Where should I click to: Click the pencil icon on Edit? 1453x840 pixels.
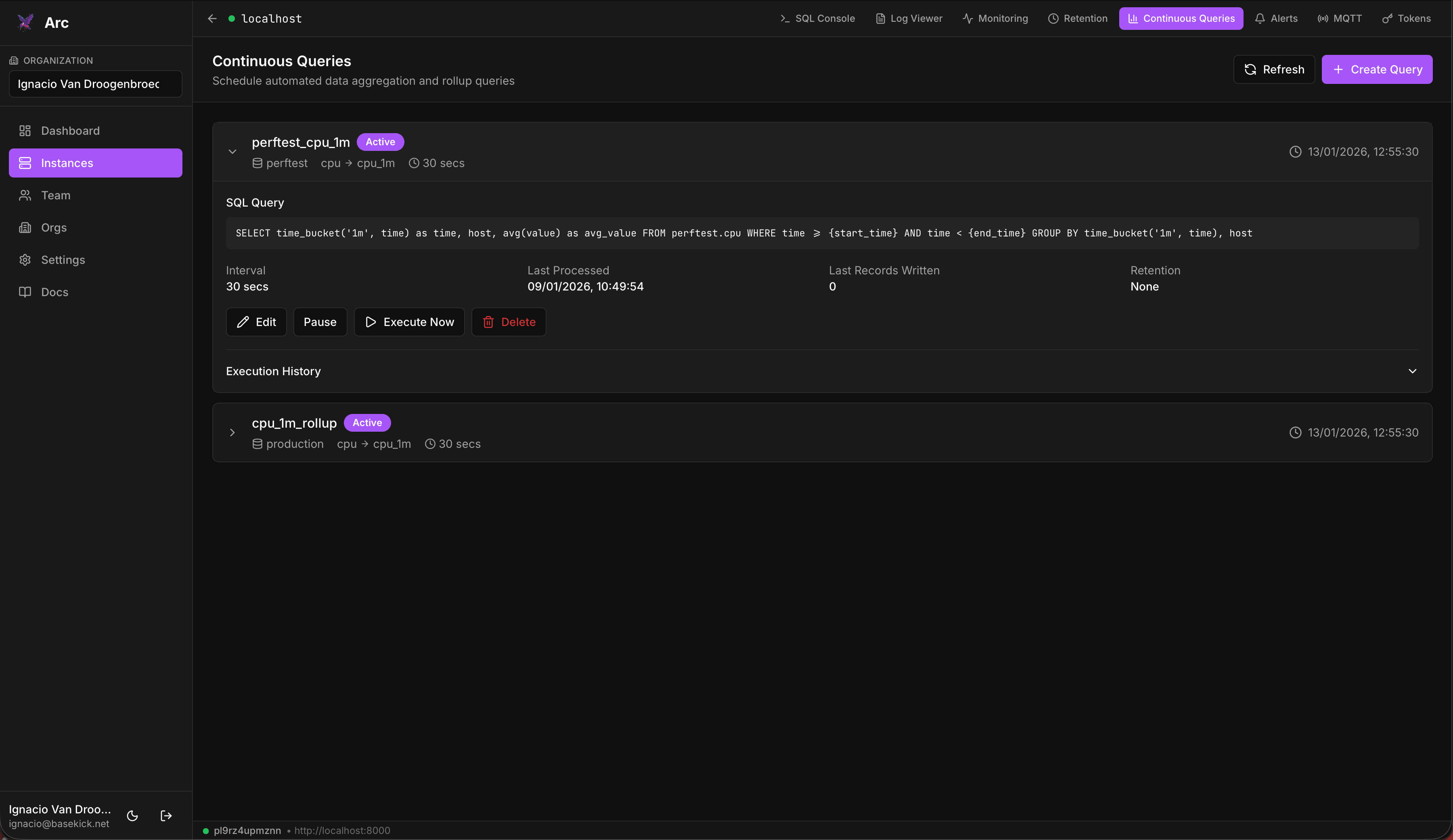243,322
